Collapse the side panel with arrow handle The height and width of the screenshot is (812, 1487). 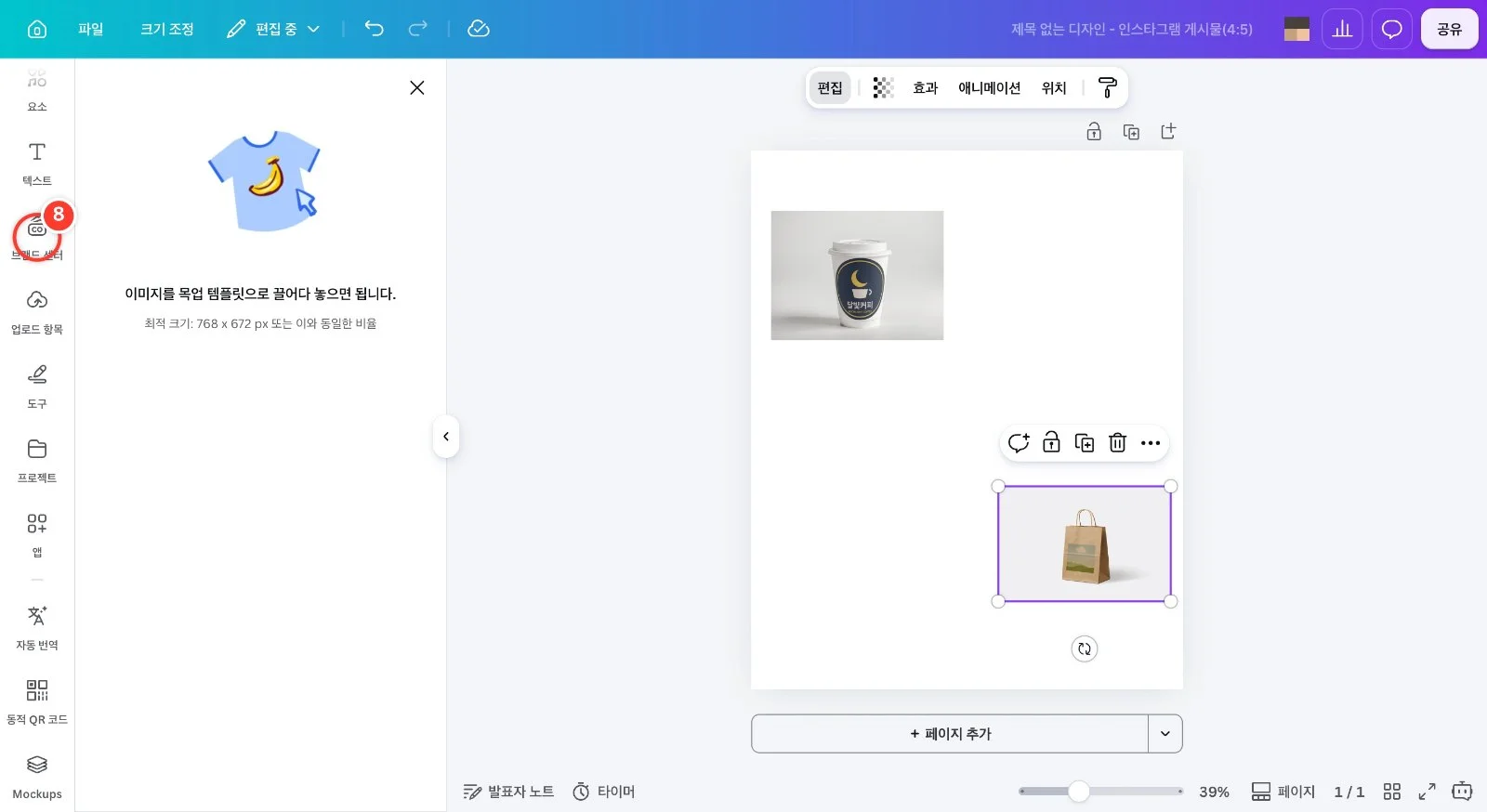tap(446, 437)
